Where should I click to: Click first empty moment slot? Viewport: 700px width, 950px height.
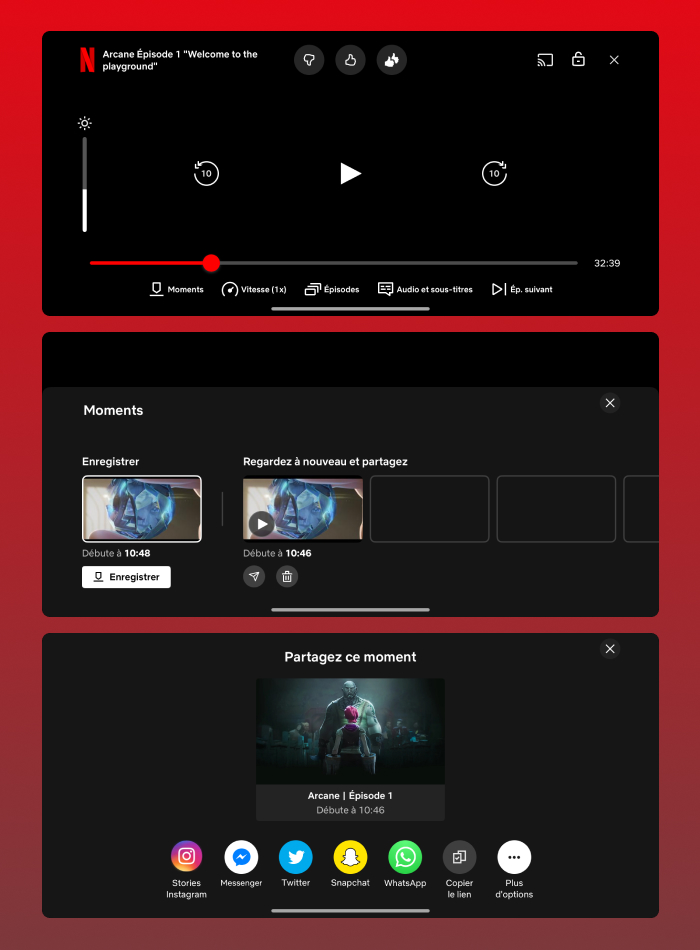pos(430,509)
